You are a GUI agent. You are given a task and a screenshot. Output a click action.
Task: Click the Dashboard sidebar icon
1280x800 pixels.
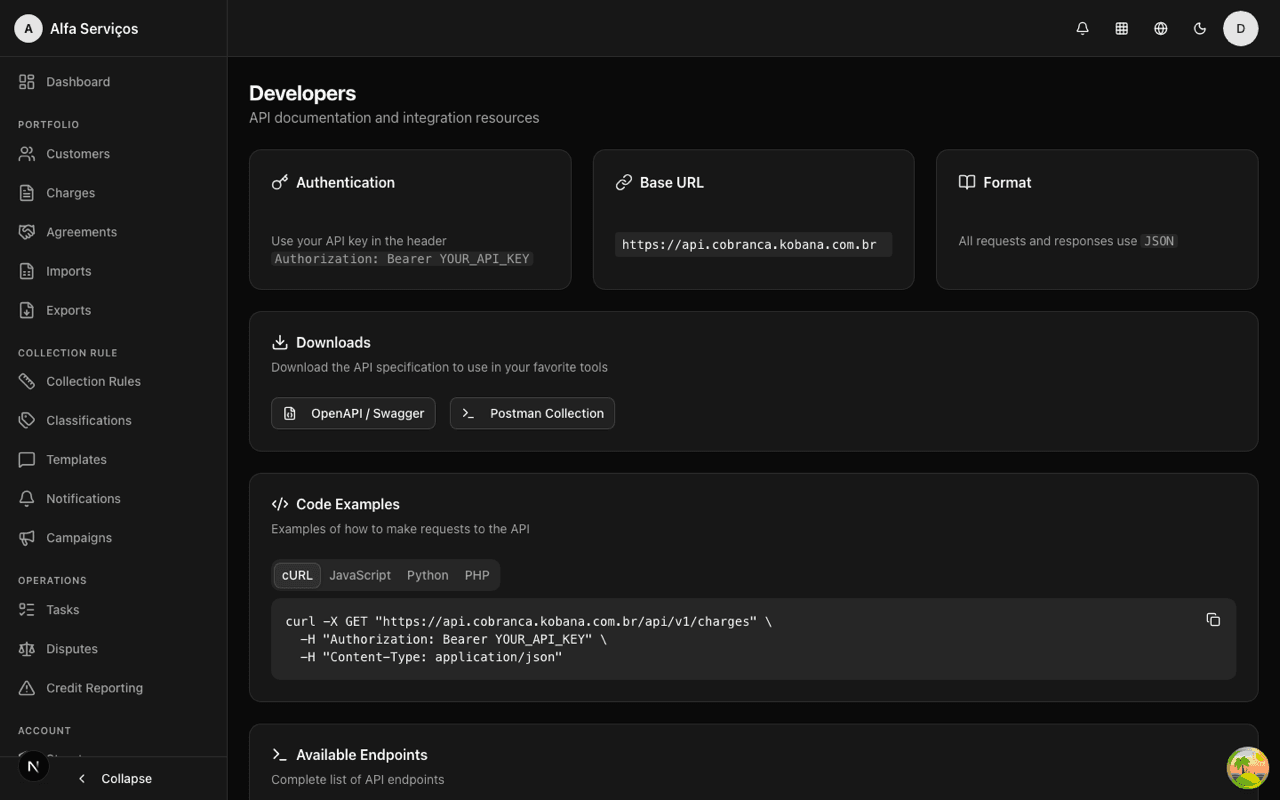click(27, 82)
